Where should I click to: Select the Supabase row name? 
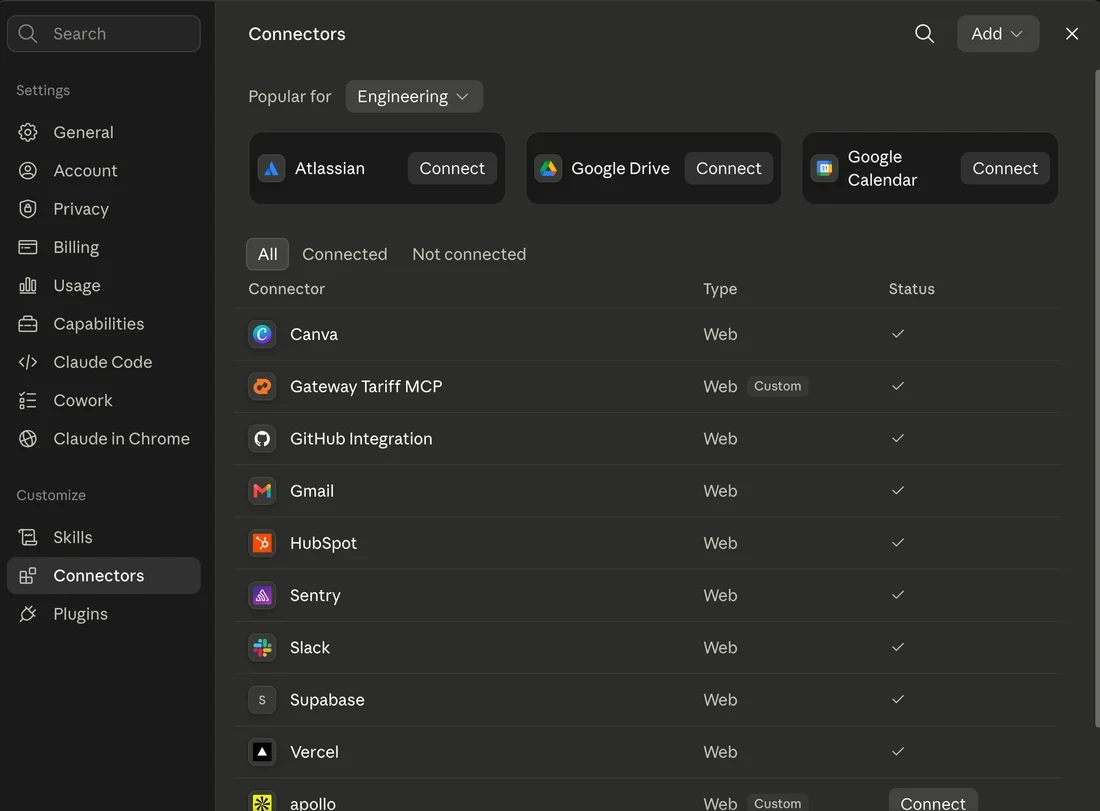pyautogui.click(x=327, y=700)
